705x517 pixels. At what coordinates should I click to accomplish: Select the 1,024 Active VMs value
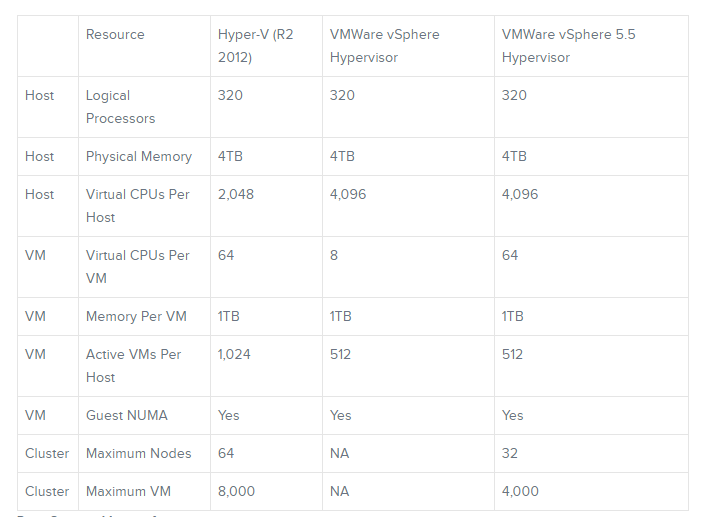click(234, 354)
